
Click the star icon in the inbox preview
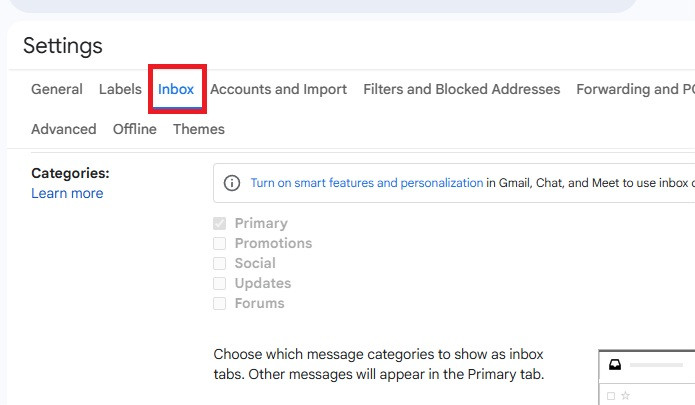coord(625,396)
